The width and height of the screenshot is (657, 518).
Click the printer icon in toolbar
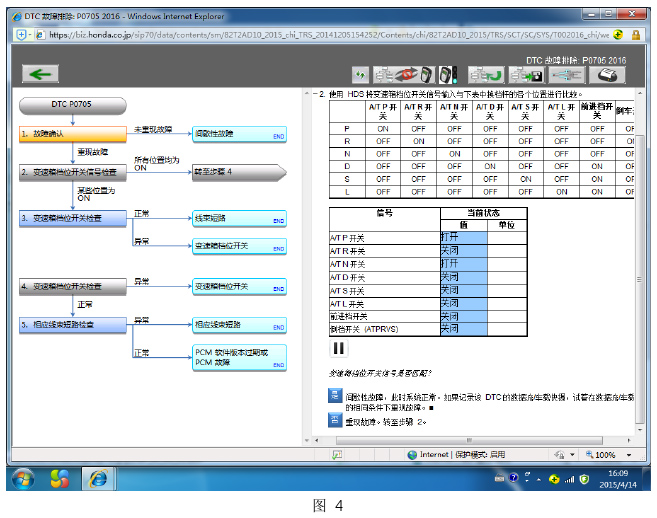[607, 75]
